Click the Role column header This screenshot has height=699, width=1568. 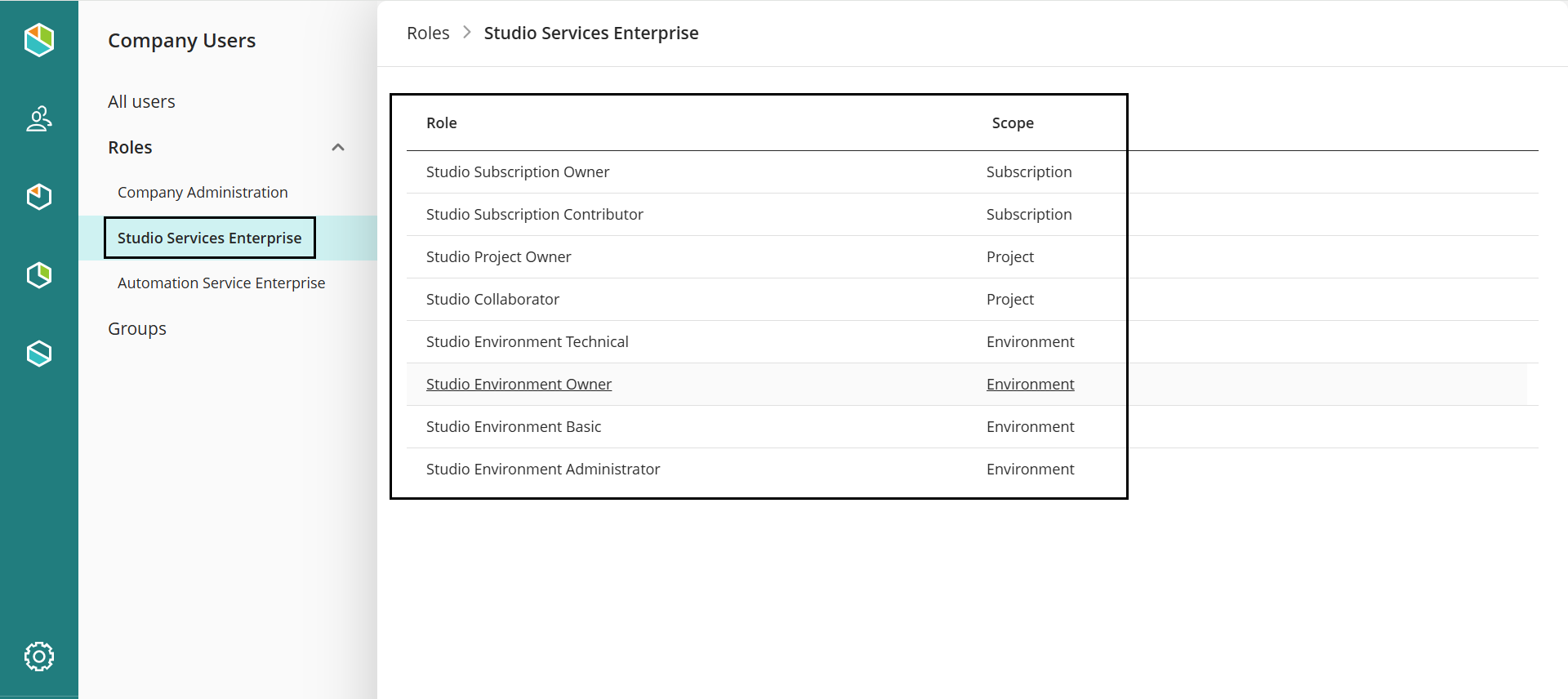[441, 123]
